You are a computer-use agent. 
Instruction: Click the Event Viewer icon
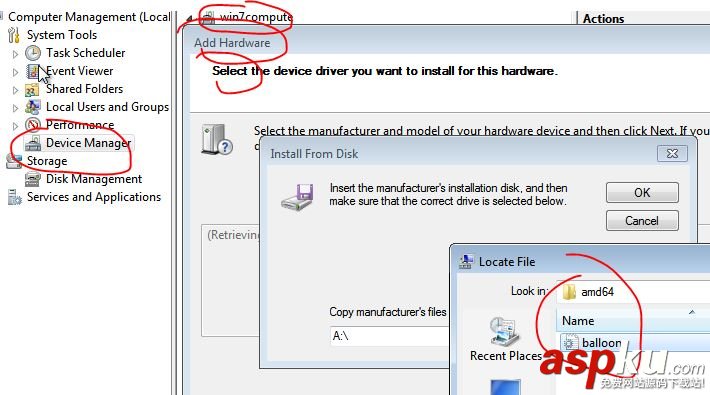(33, 71)
